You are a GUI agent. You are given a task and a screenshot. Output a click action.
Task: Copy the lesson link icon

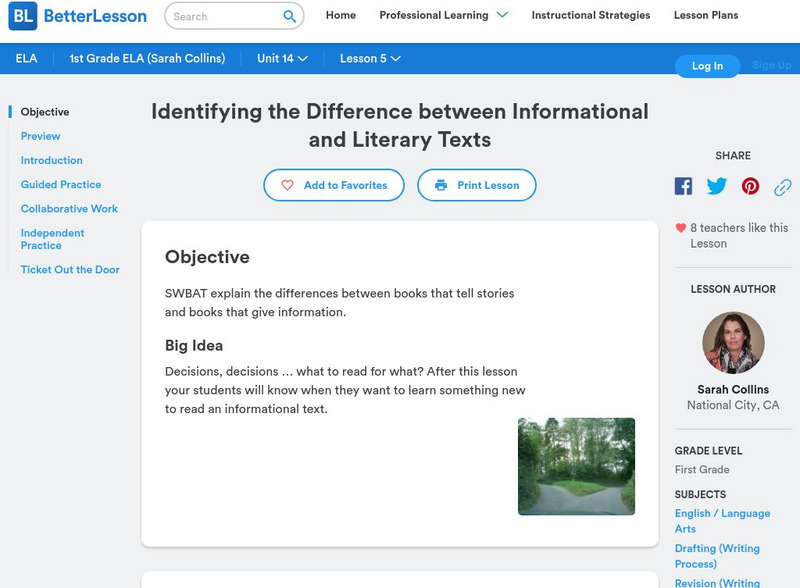(783, 186)
